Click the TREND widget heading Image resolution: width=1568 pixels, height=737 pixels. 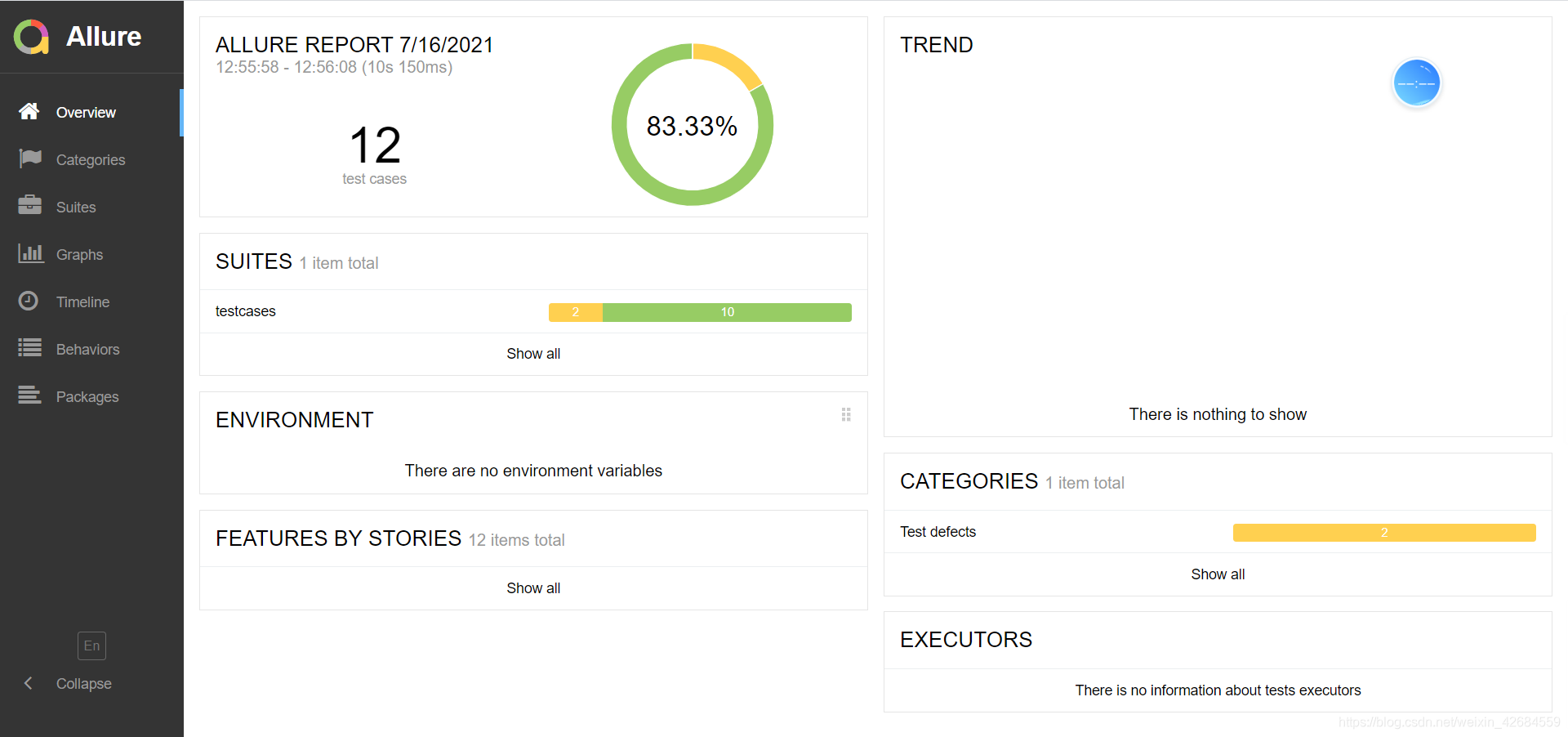pyautogui.click(x=937, y=45)
